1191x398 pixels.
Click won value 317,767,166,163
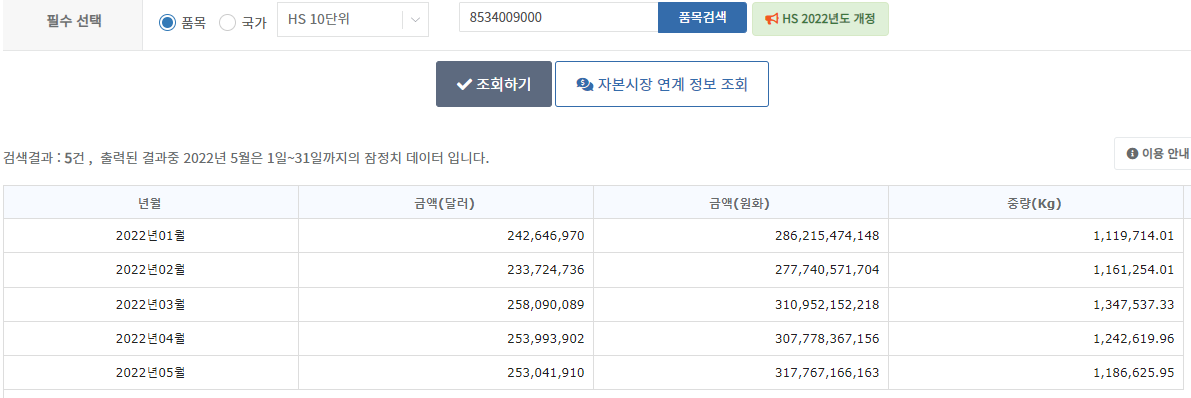(827, 373)
